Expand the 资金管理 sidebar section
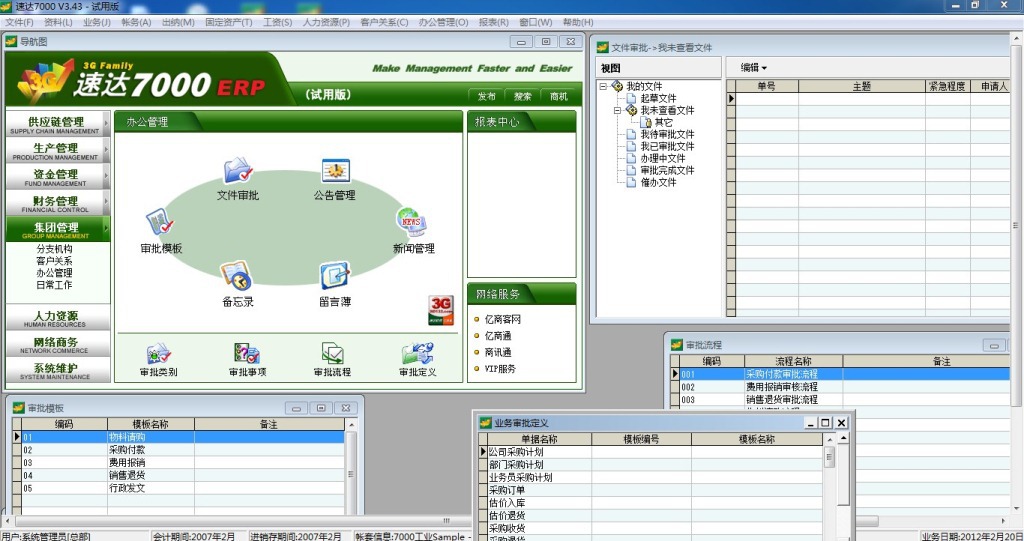Screen dimensions: 1024x541 [57, 176]
